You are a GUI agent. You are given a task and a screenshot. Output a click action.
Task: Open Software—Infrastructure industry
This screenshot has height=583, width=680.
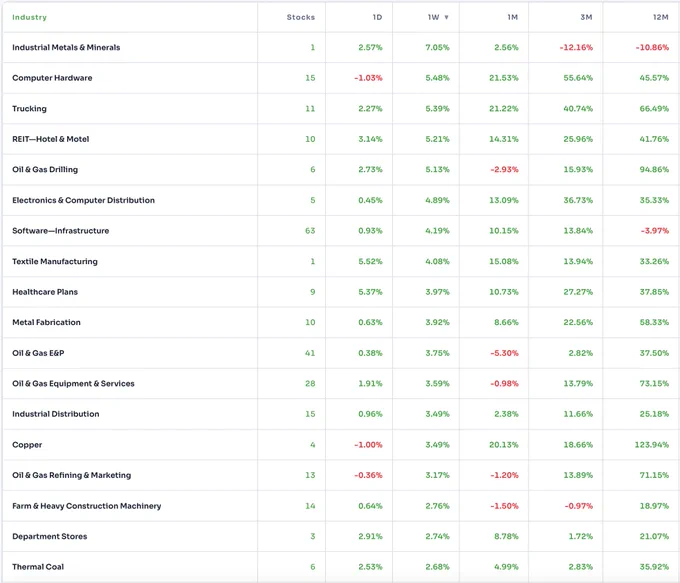click(60, 231)
